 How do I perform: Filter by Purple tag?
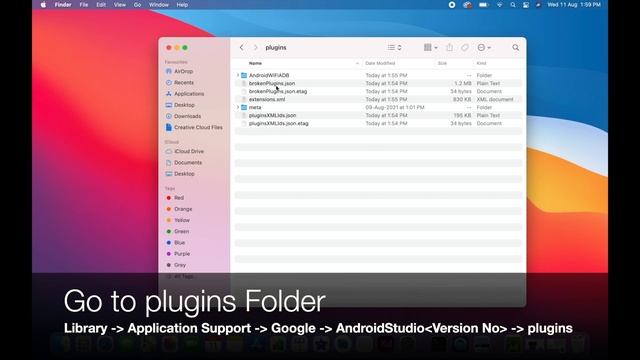182,254
